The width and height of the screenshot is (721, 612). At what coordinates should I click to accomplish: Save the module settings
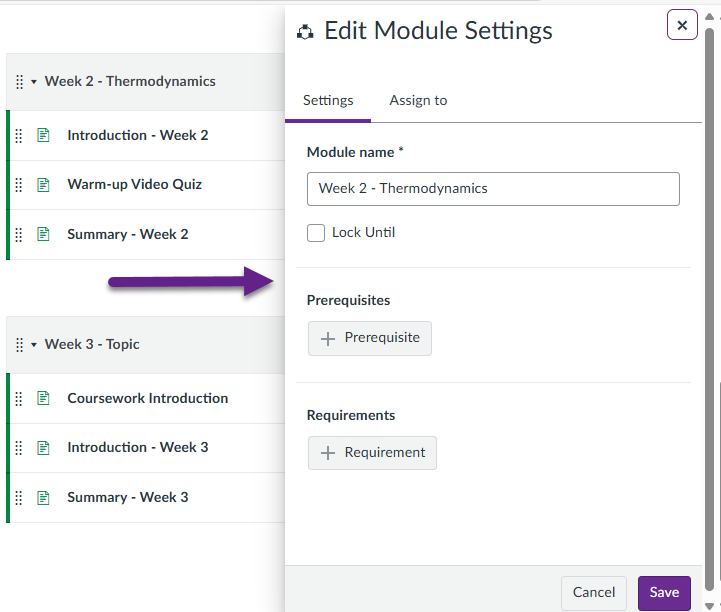point(664,593)
